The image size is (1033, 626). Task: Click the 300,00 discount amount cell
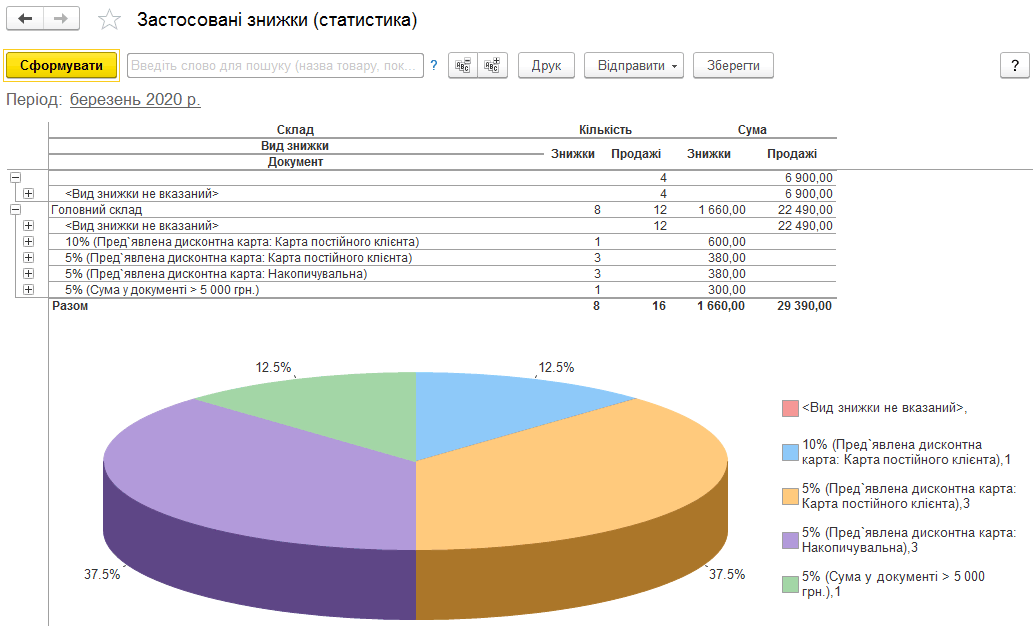[727, 290]
